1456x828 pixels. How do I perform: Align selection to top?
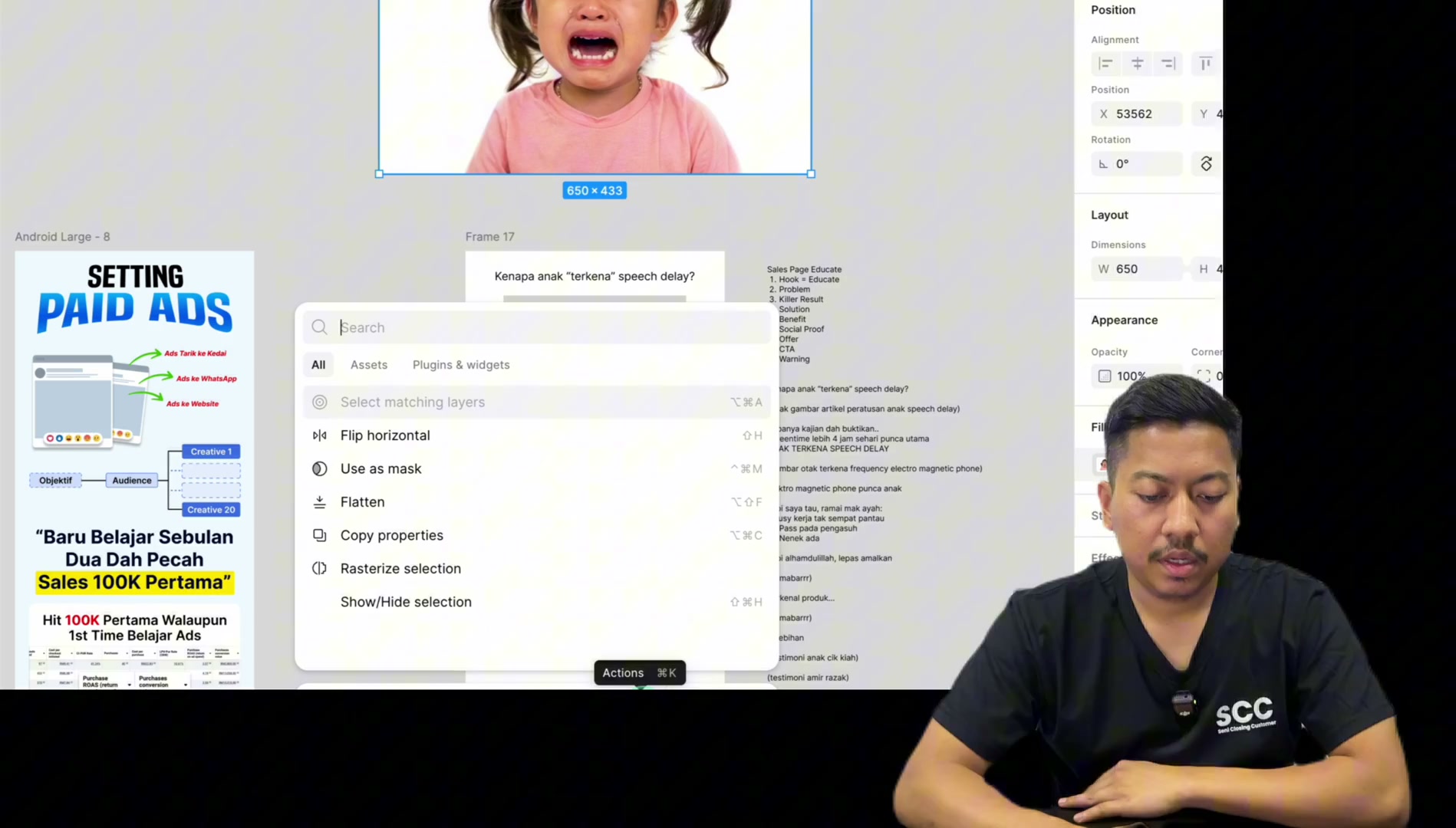[1206, 64]
